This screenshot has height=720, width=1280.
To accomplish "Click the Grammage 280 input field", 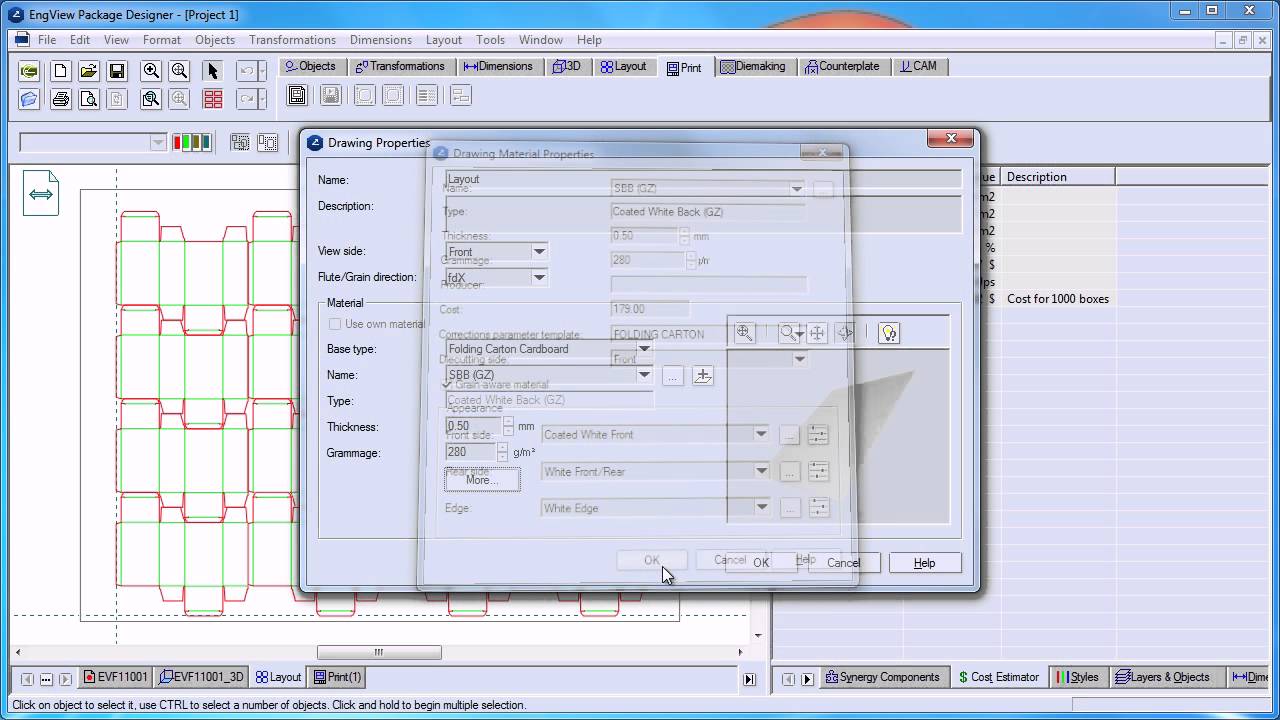I will pyautogui.click(x=473, y=452).
